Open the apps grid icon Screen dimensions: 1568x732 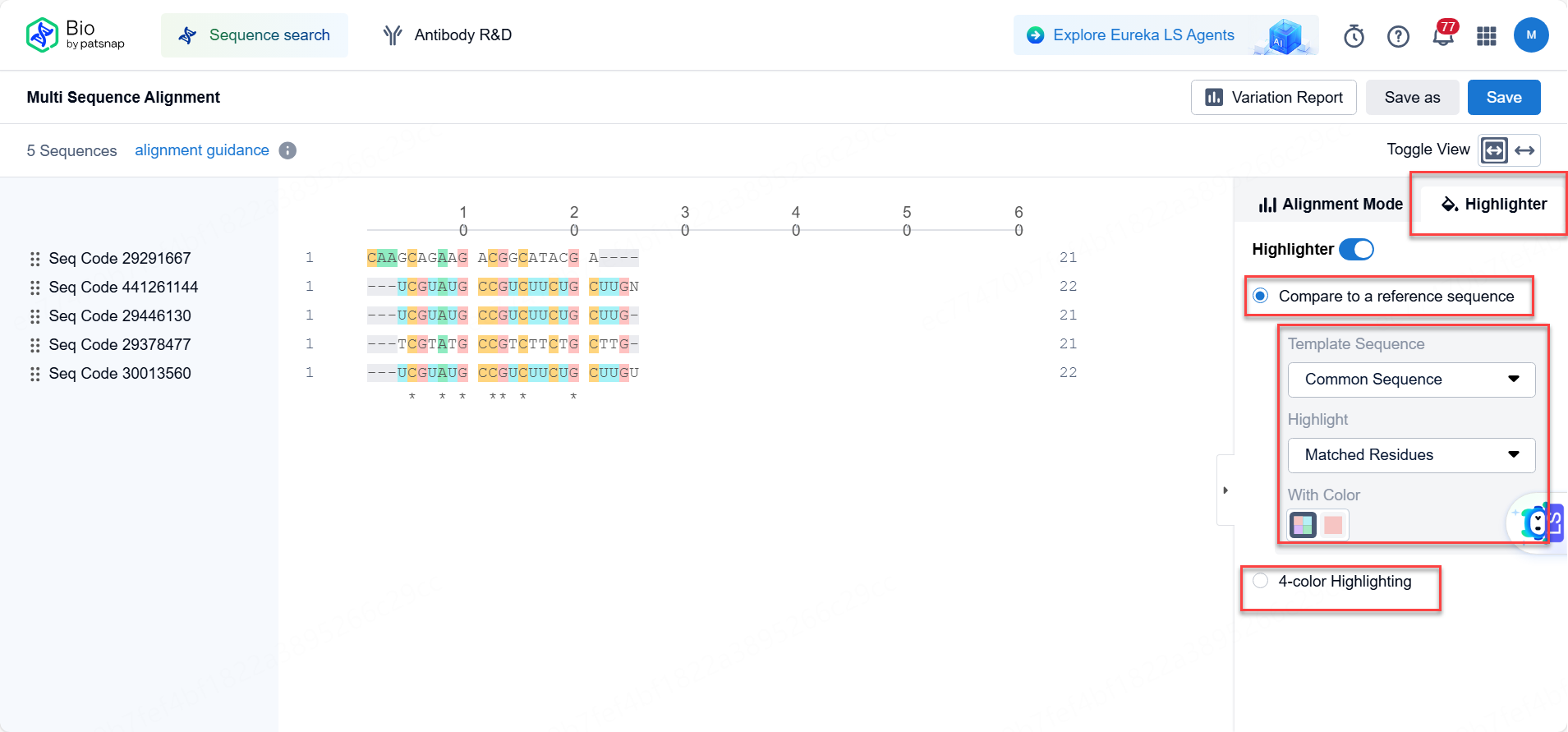(x=1487, y=36)
